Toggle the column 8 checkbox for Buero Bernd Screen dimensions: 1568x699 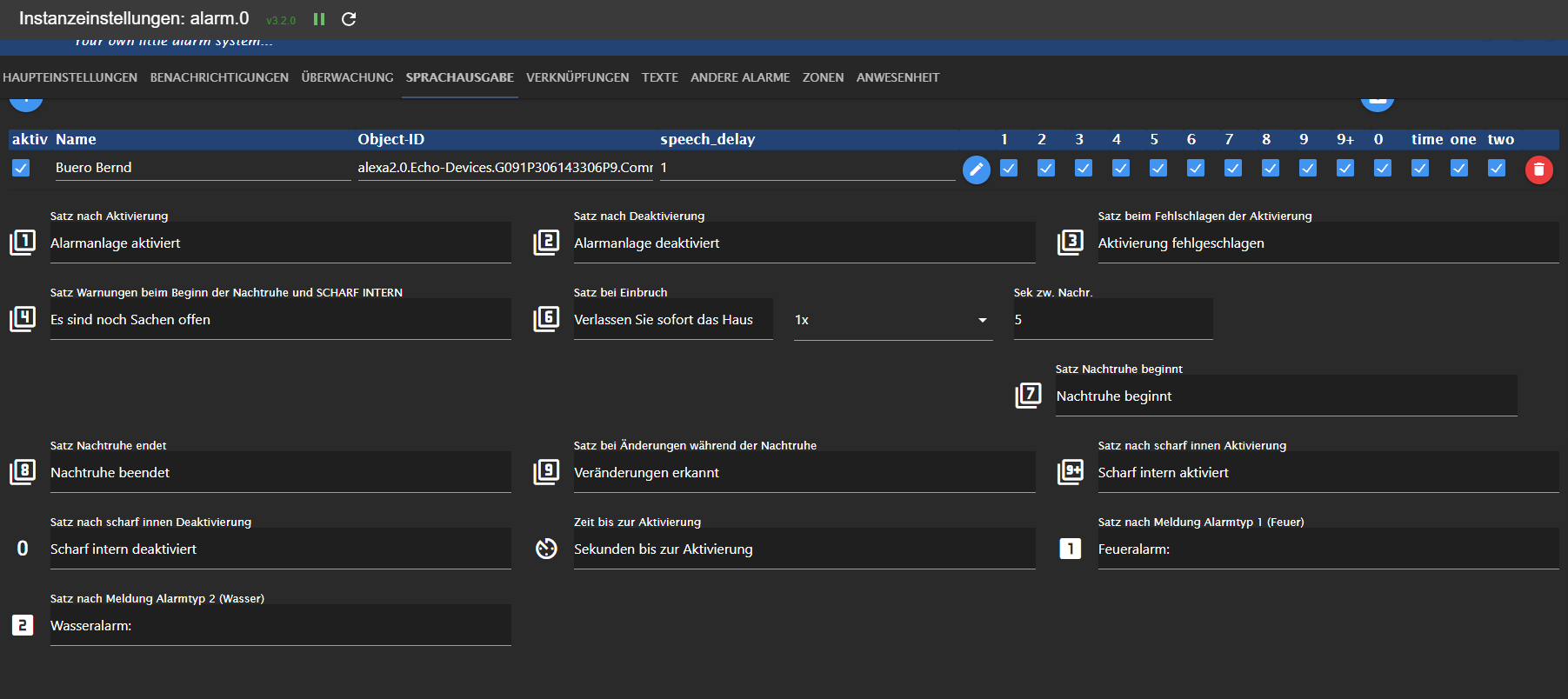1271,168
